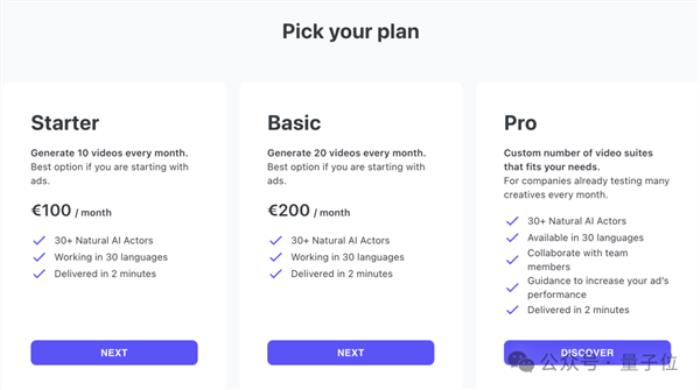Click the NEXT button under Starter plan
The width and height of the screenshot is (700, 390).
(x=114, y=353)
